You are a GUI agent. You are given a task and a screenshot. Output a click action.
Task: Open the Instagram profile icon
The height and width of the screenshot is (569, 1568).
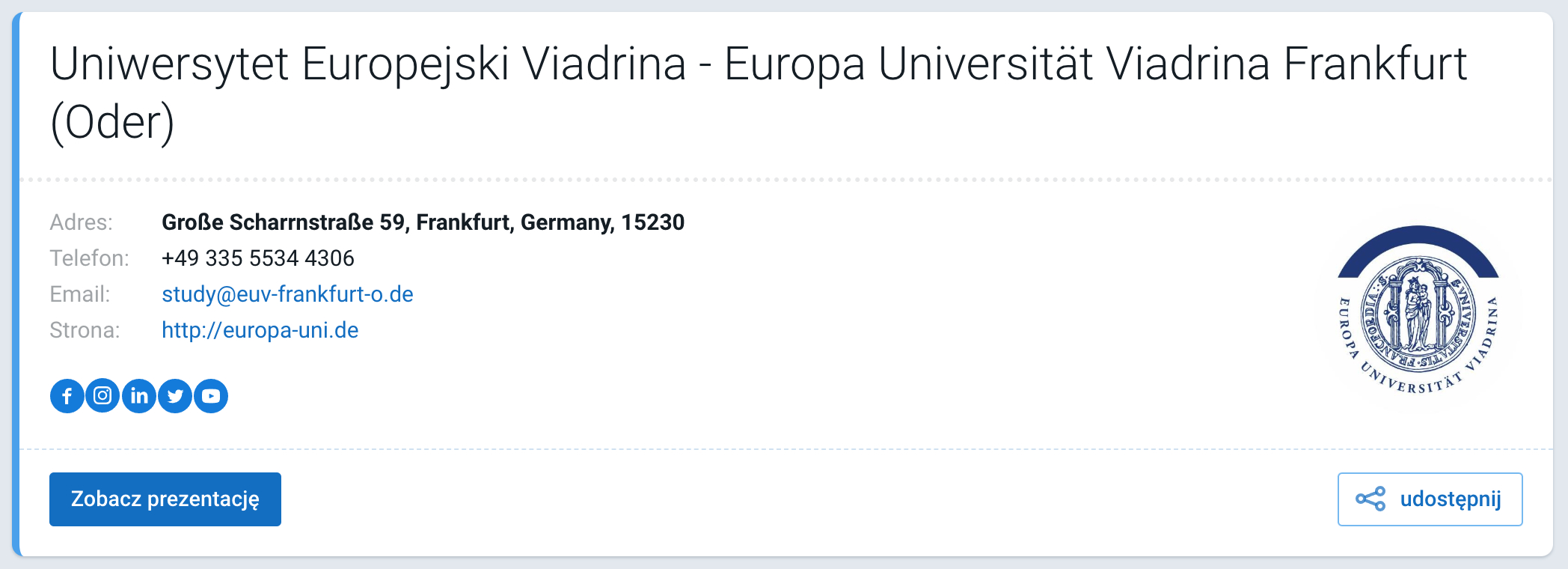click(103, 396)
